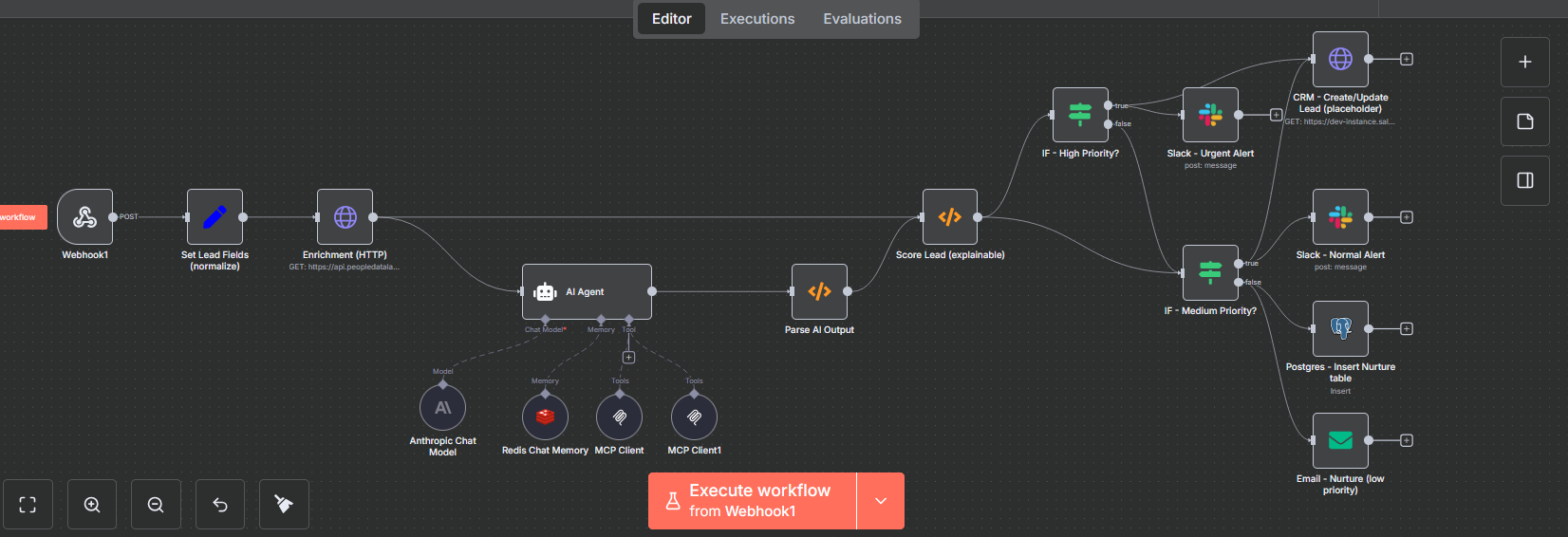Add node after Slack - Normal Alert output
Screen dimensions: 1568x537
tap(1407, 217)
